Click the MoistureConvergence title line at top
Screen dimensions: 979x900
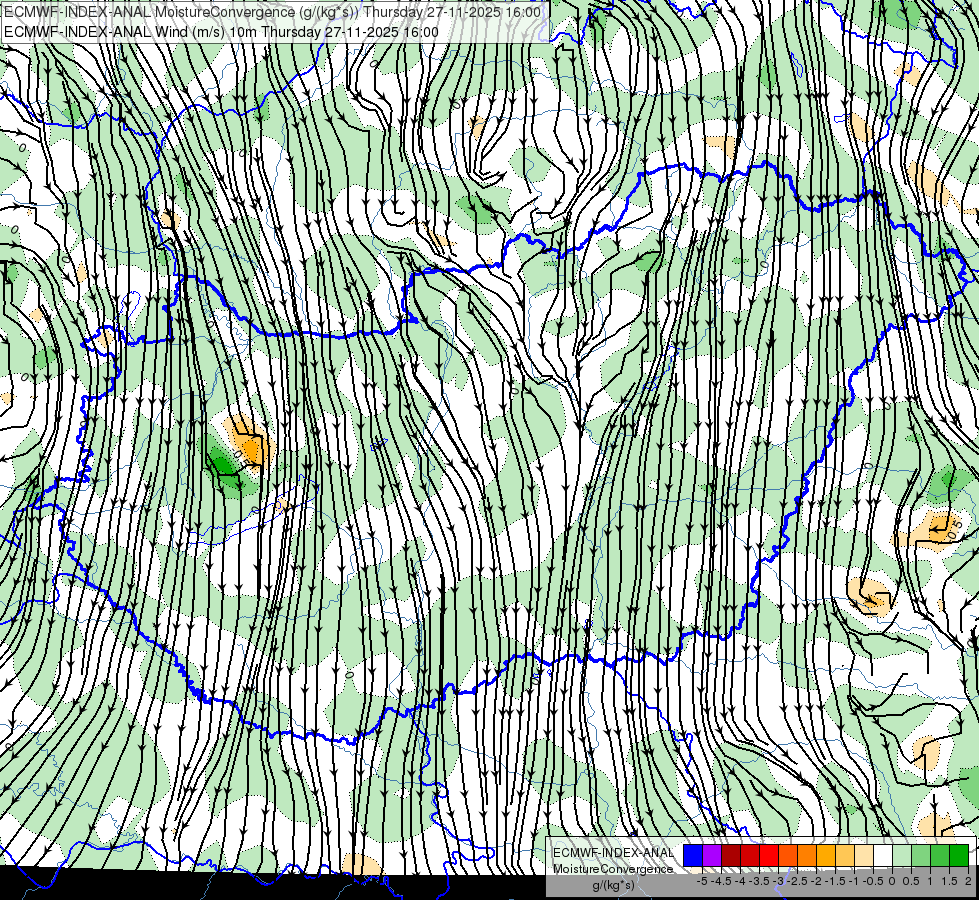[272, 12]
